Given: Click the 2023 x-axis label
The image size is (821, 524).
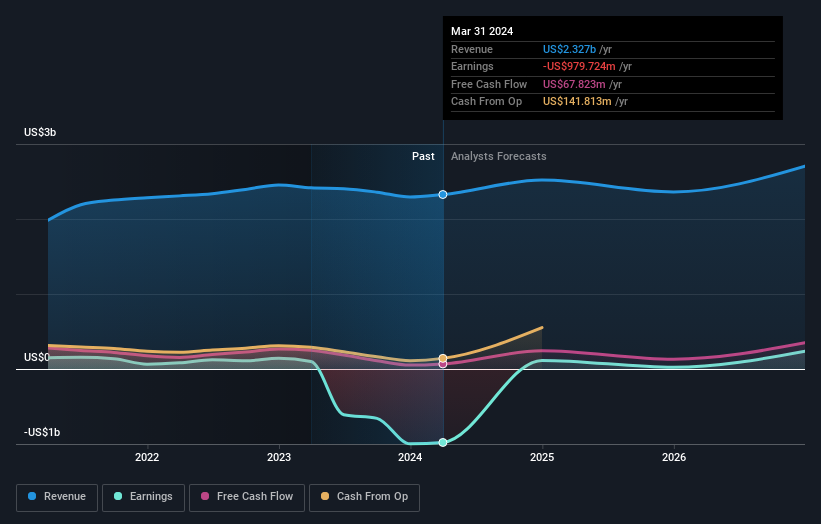Looking at the screenshot, I should pyautogui.click(x=279, y=458).
